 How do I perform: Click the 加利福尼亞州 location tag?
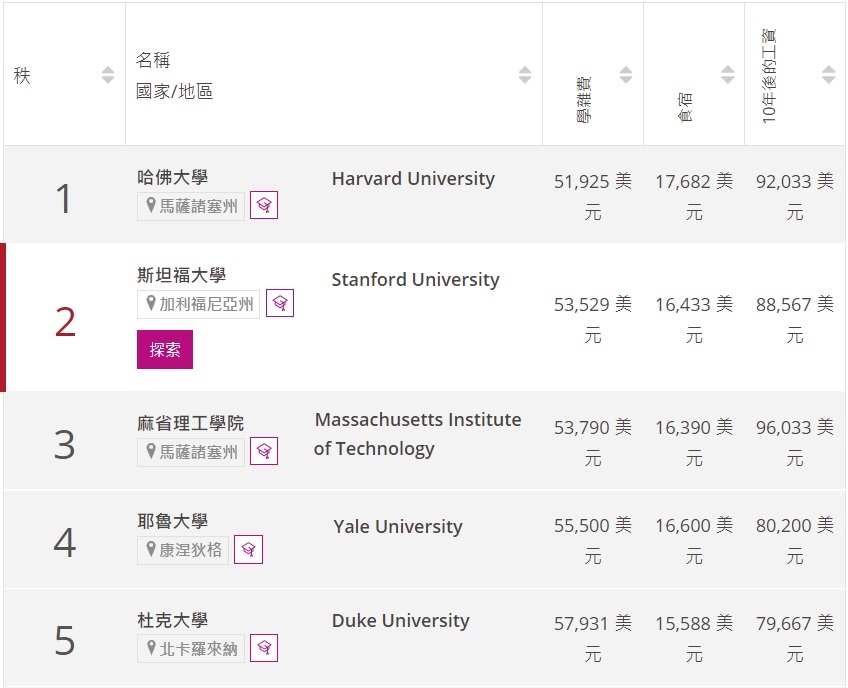click(198, 304)
